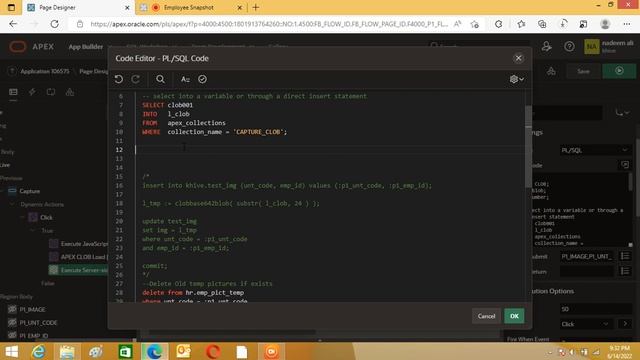Viewport: 640px width, 360px height.
Task: Select the Click dynamic action node
Action: pos(46,218)
